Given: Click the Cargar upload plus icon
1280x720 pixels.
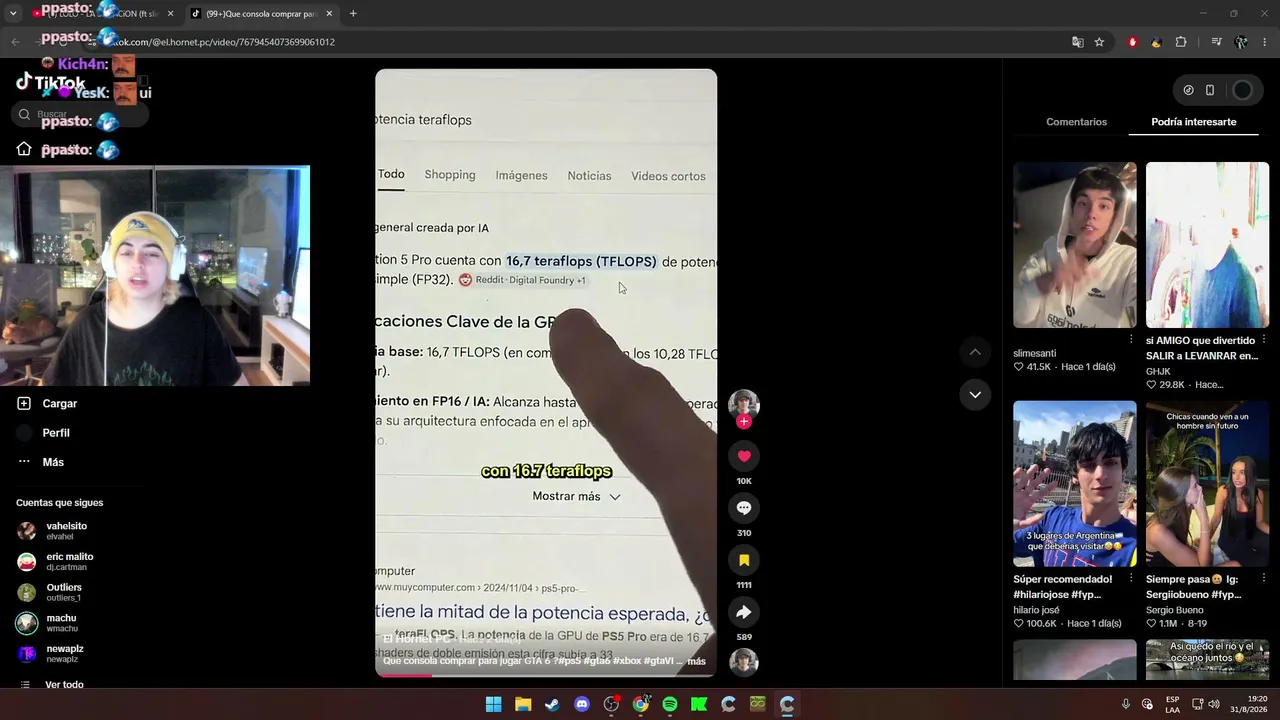Looking at the screenshot, I should click(24, 403).
